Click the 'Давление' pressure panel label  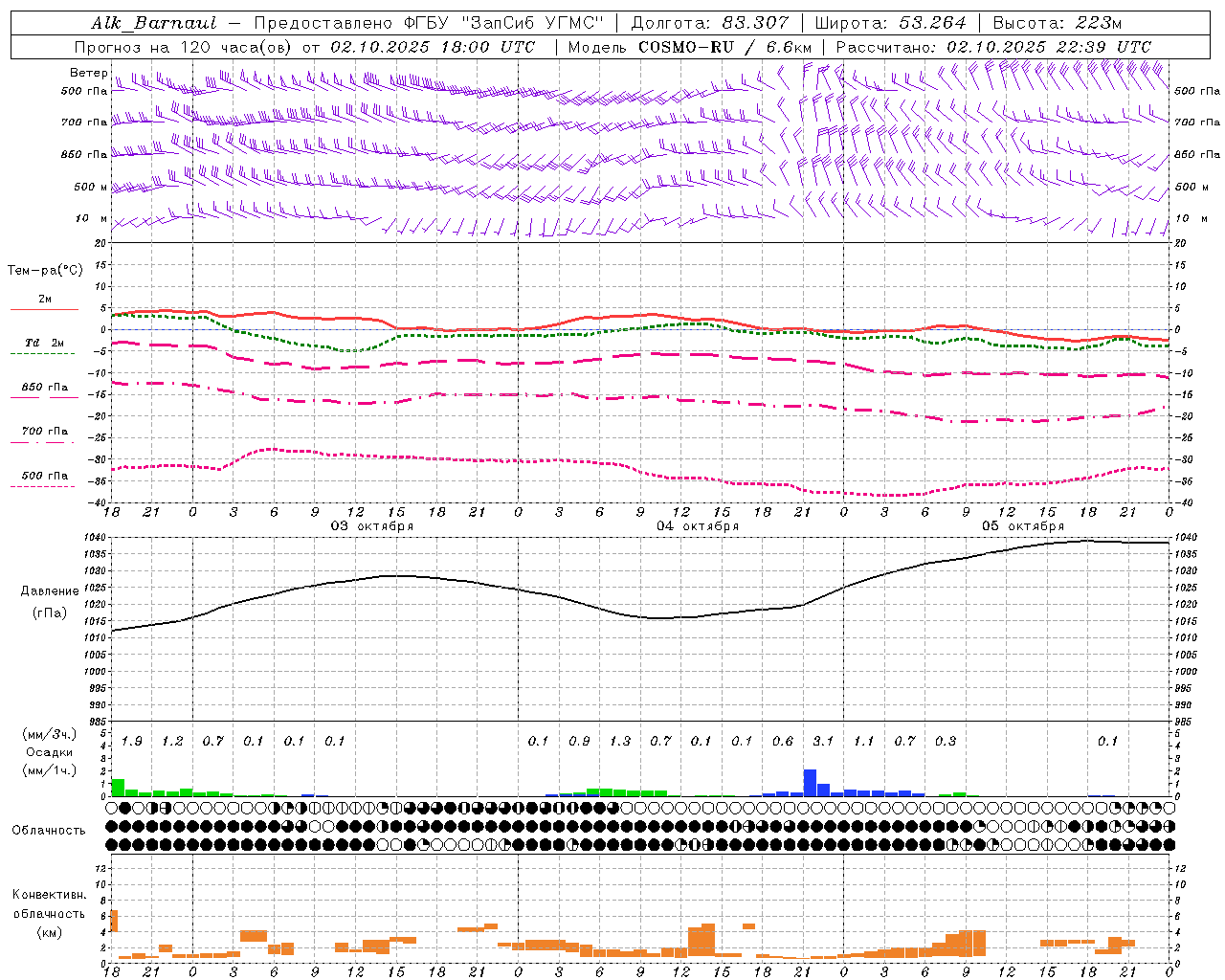pos(50,591)
